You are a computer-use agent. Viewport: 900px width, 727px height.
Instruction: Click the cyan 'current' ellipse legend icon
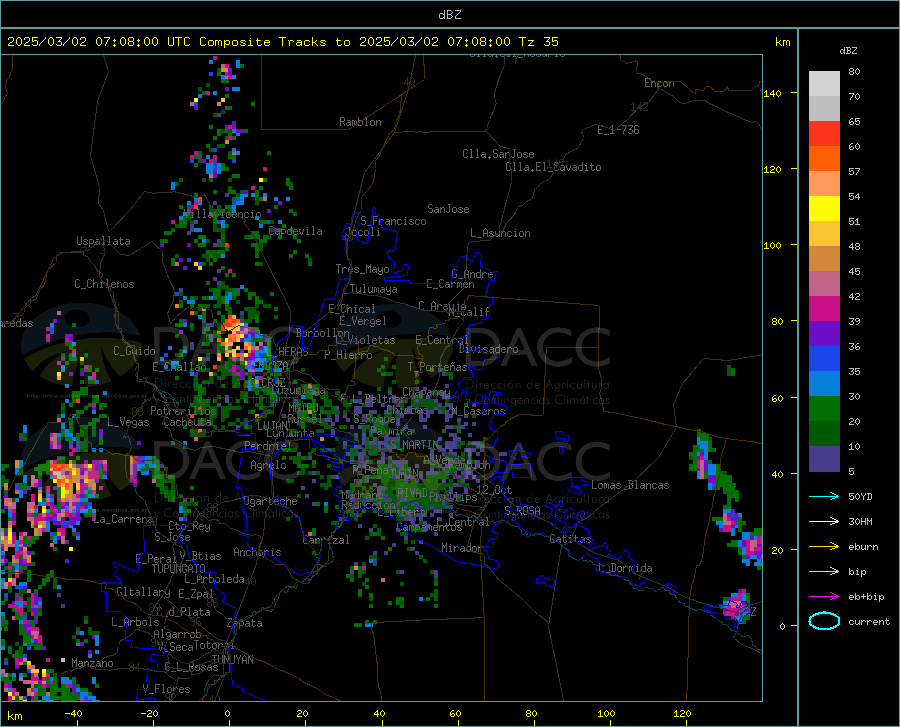coord(824,621)
